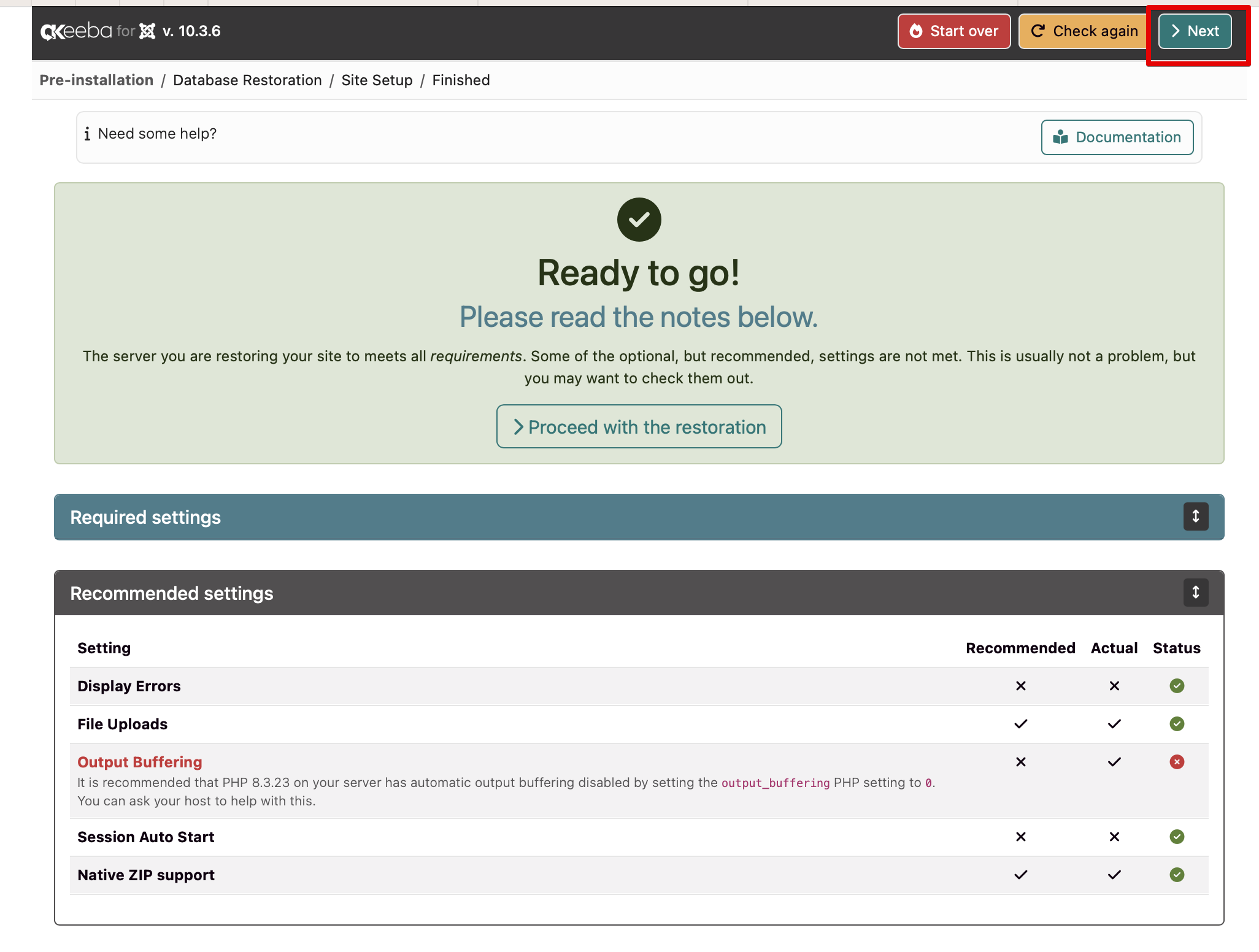Click the Output Buffering actual checkmark
Image resolution: width=1259 pixels, height=952 pixels.
[1114, 762]
